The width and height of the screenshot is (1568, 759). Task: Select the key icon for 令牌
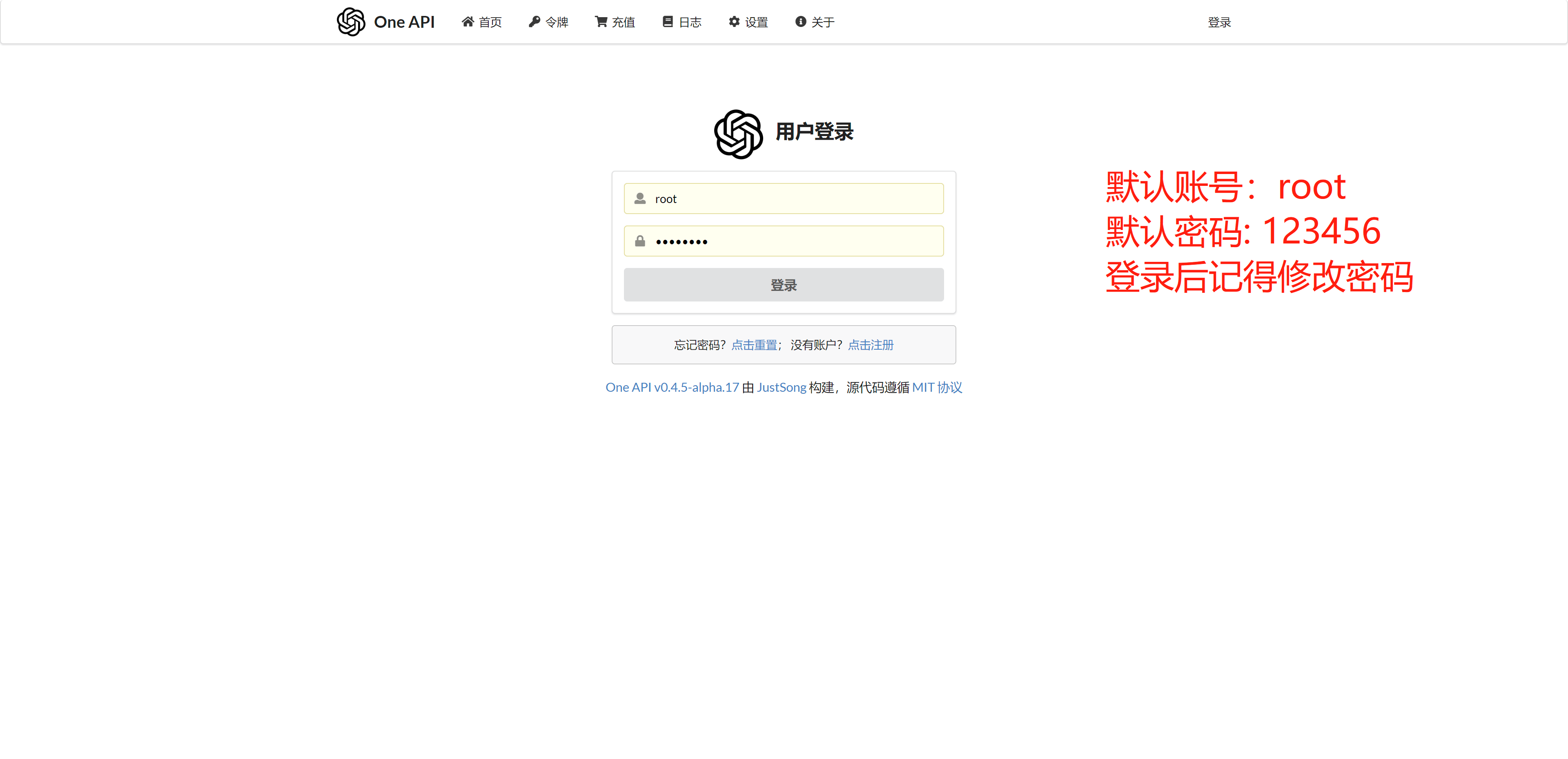(535, 22)
